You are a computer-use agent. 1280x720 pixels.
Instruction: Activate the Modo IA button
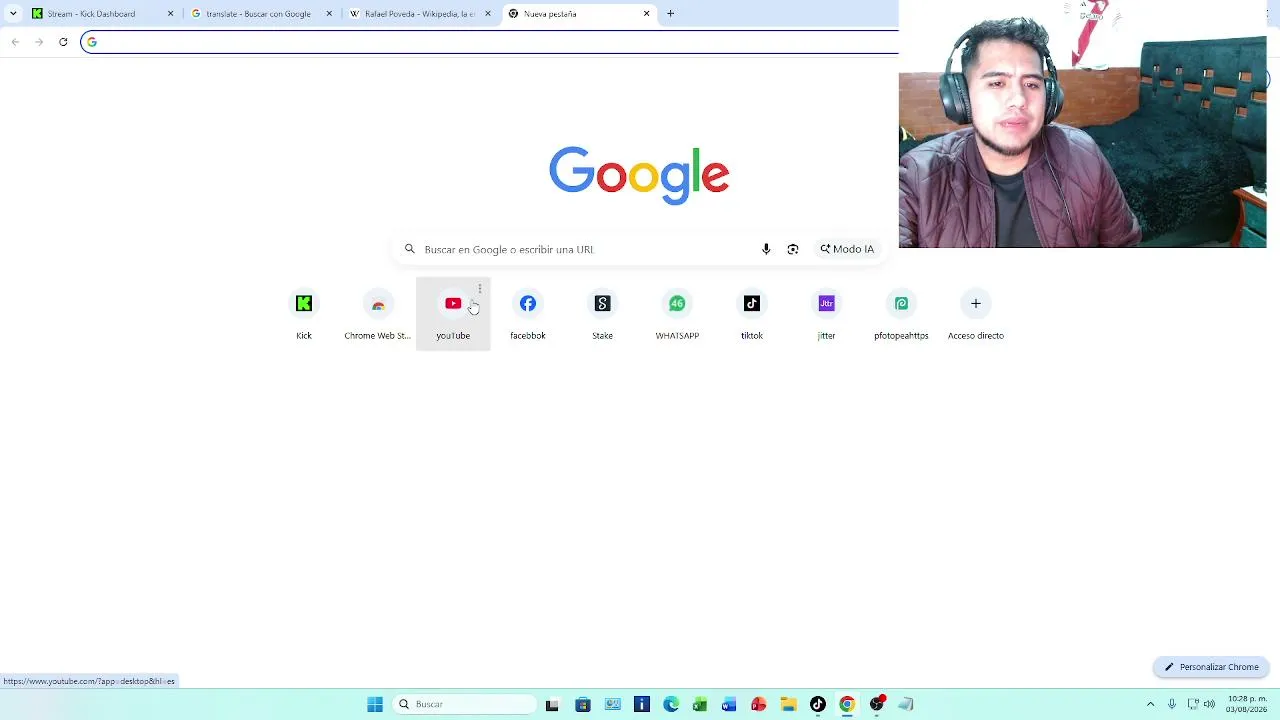tap(847, 249)
